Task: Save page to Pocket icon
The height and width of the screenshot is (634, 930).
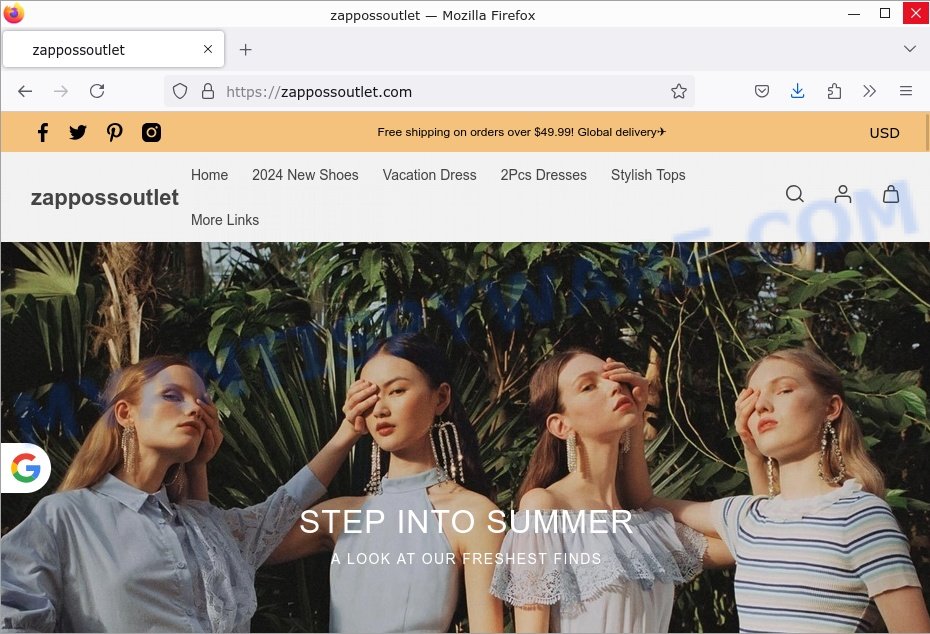Action: tap(762, 91)
